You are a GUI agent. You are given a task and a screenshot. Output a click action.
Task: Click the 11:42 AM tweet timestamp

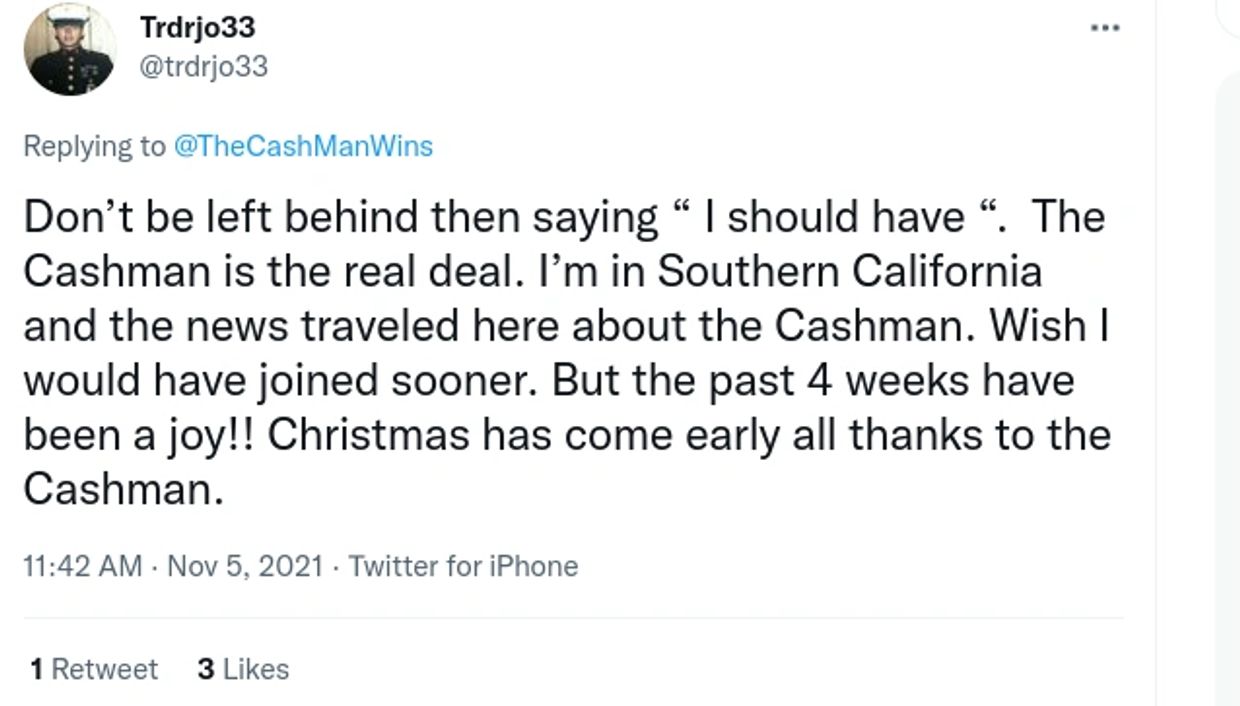[82, 566]
